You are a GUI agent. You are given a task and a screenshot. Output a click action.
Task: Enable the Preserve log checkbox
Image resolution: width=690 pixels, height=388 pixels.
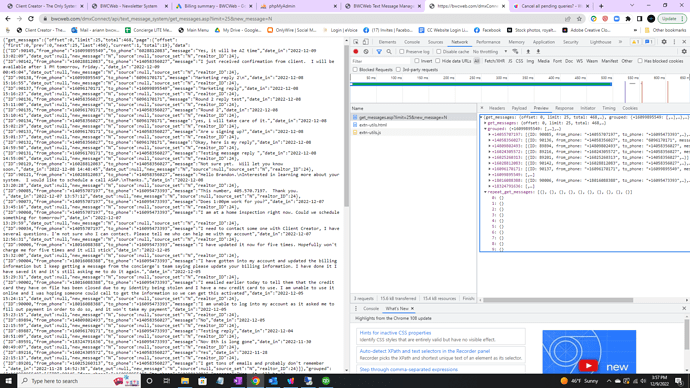[402, 51]
